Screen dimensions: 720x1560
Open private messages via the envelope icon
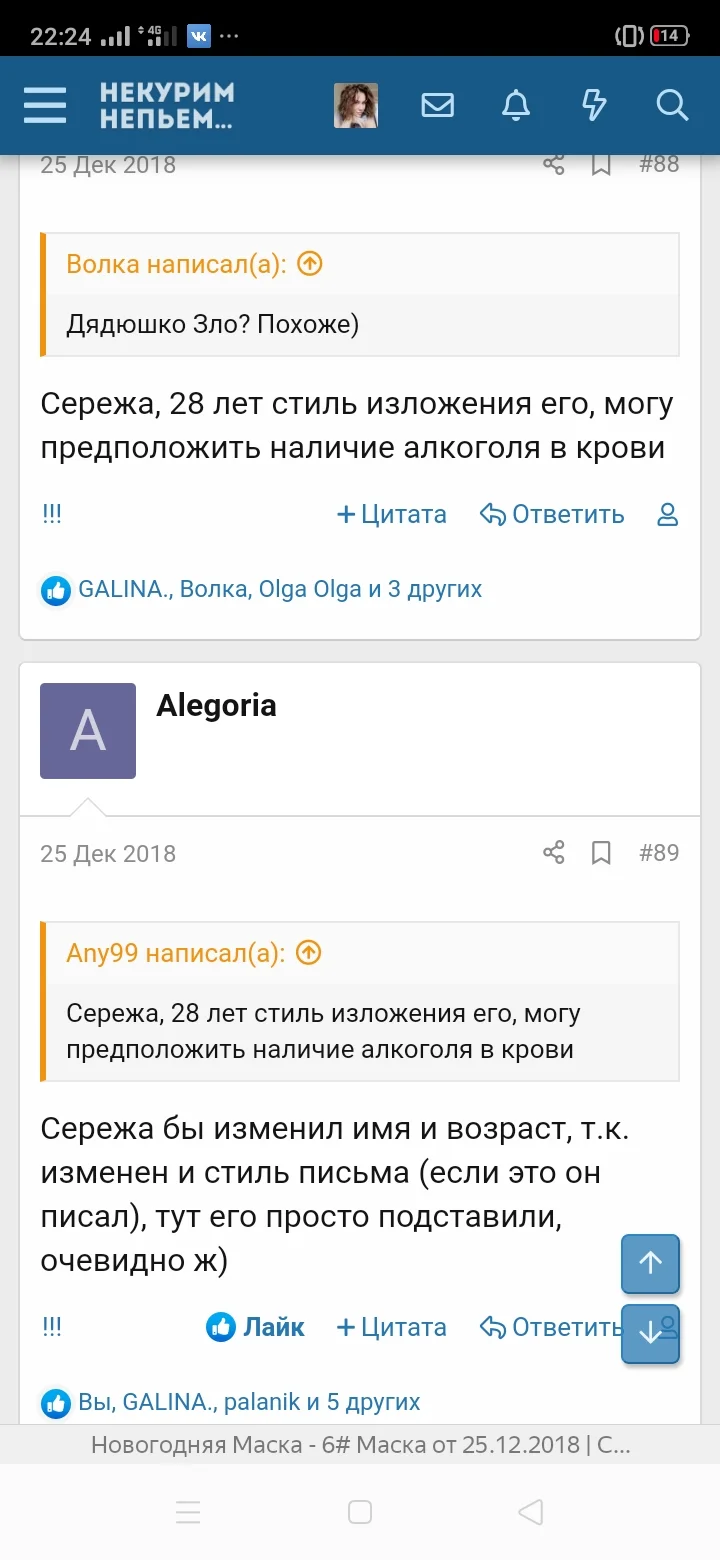pos(437,105)
